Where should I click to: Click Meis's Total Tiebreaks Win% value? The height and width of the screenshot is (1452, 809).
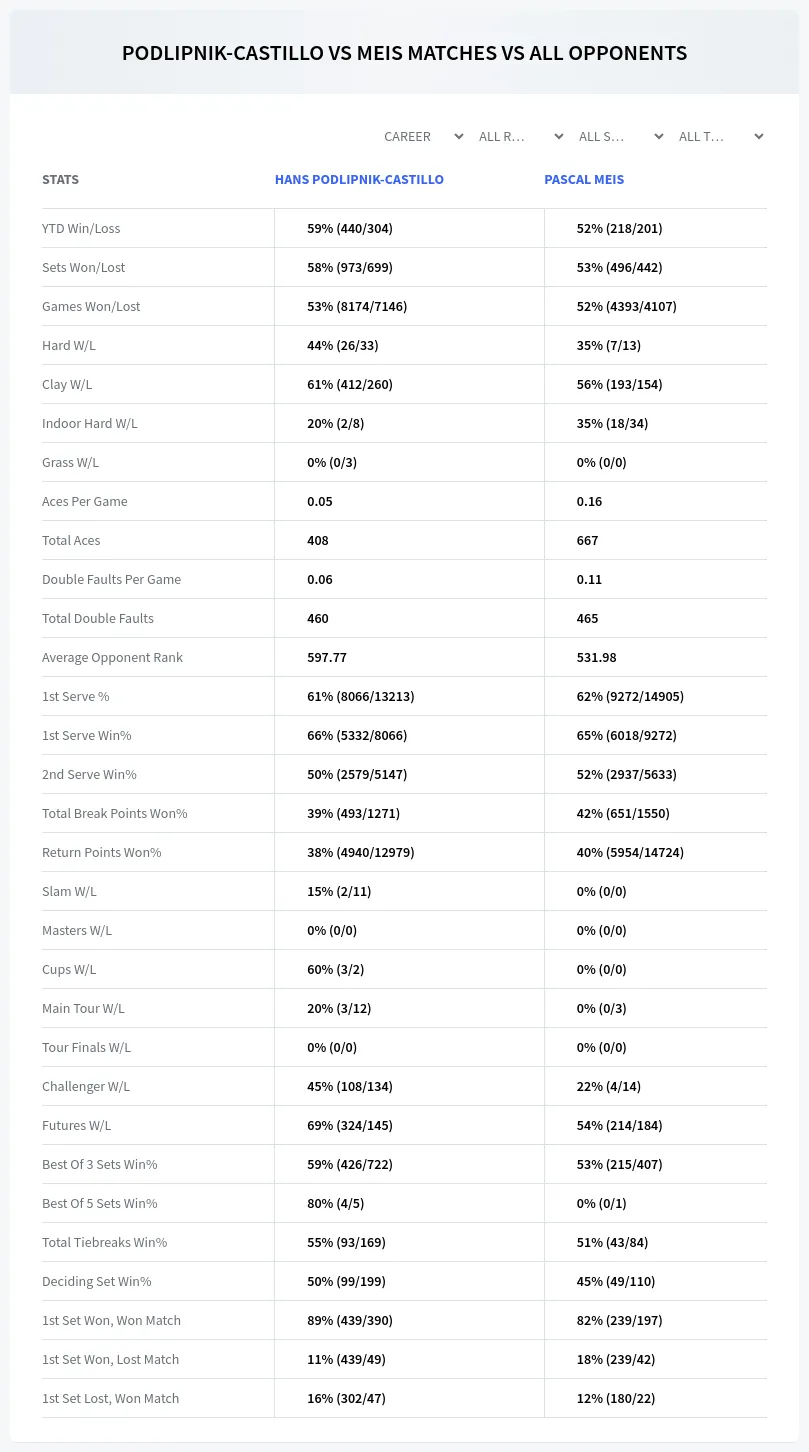[612, 1242]
